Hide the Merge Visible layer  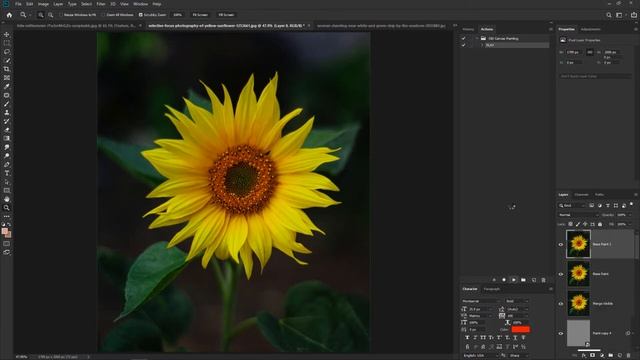coord(561,304)
